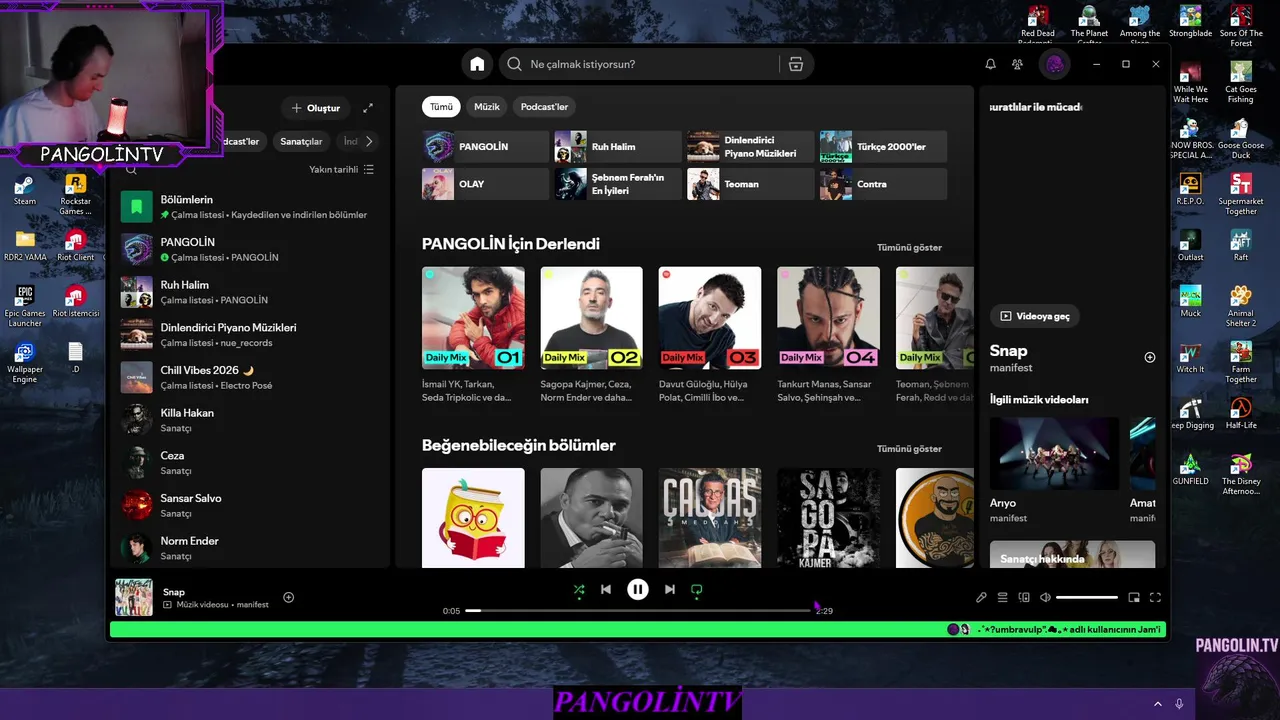This screenshot has width=1280, height=720.
Task: Open Sansar Salvo artist
Action: [248, 505]
